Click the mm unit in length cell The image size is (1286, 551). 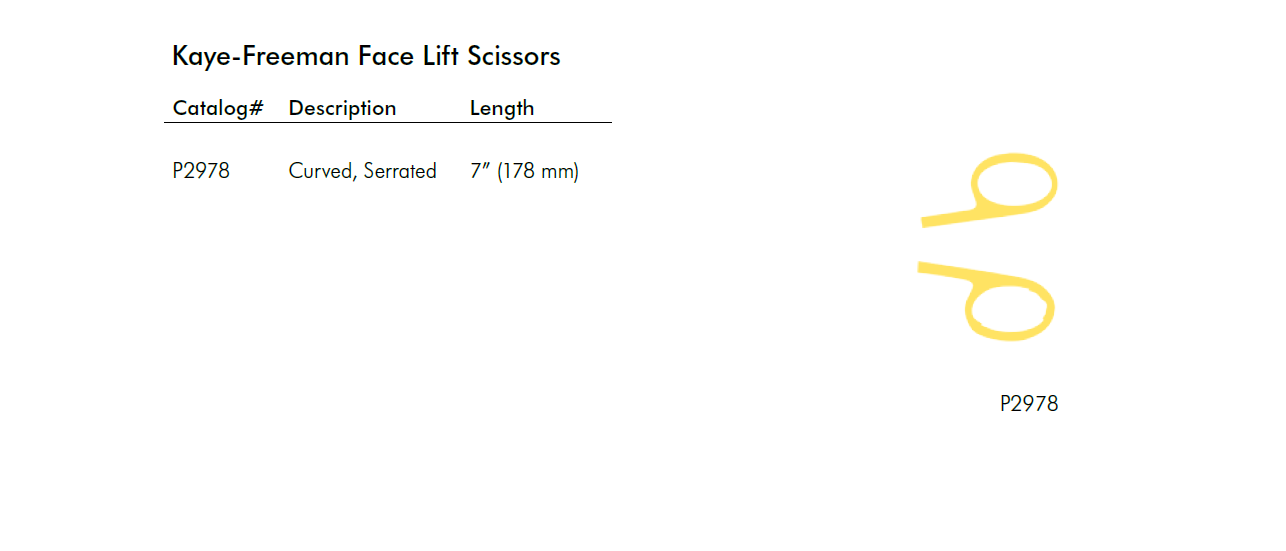pos(556,171)
